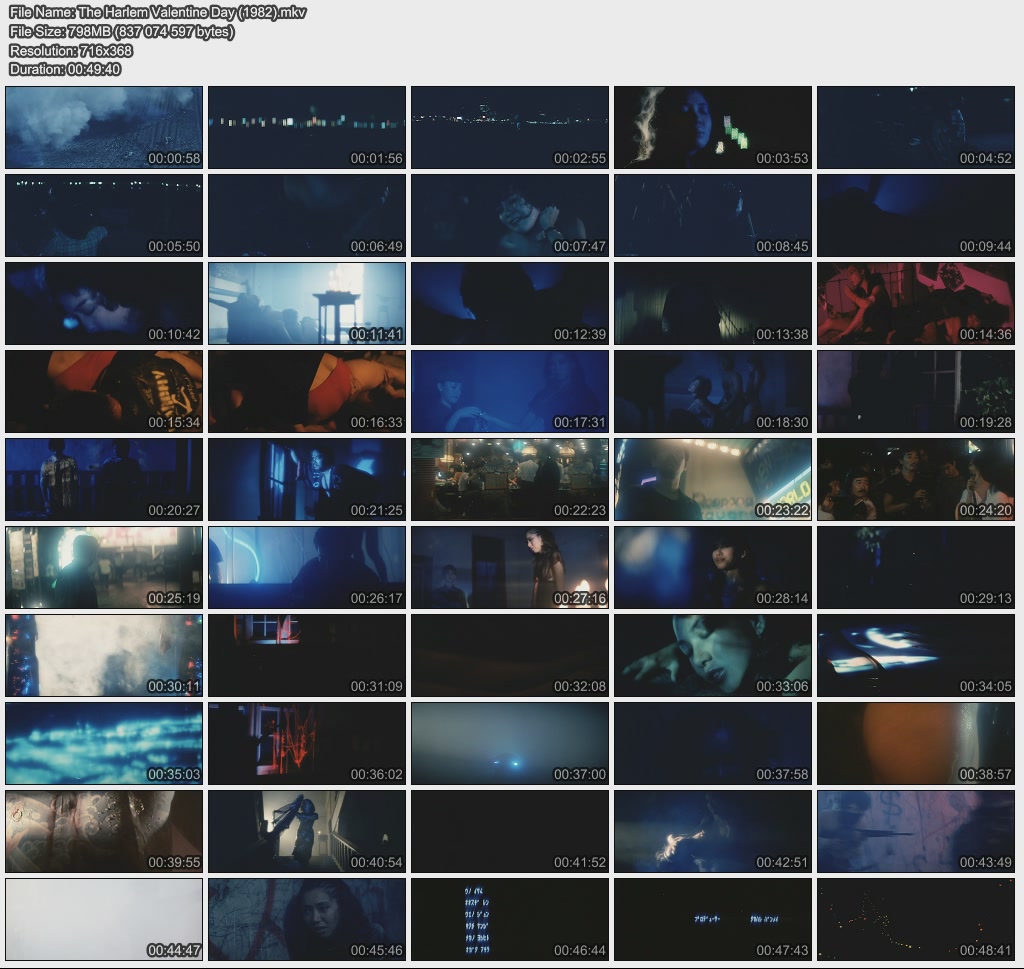Open the credits frame at 00:46:44
The width and height of the screenshot is (1024, 969).
pos(510,919)
